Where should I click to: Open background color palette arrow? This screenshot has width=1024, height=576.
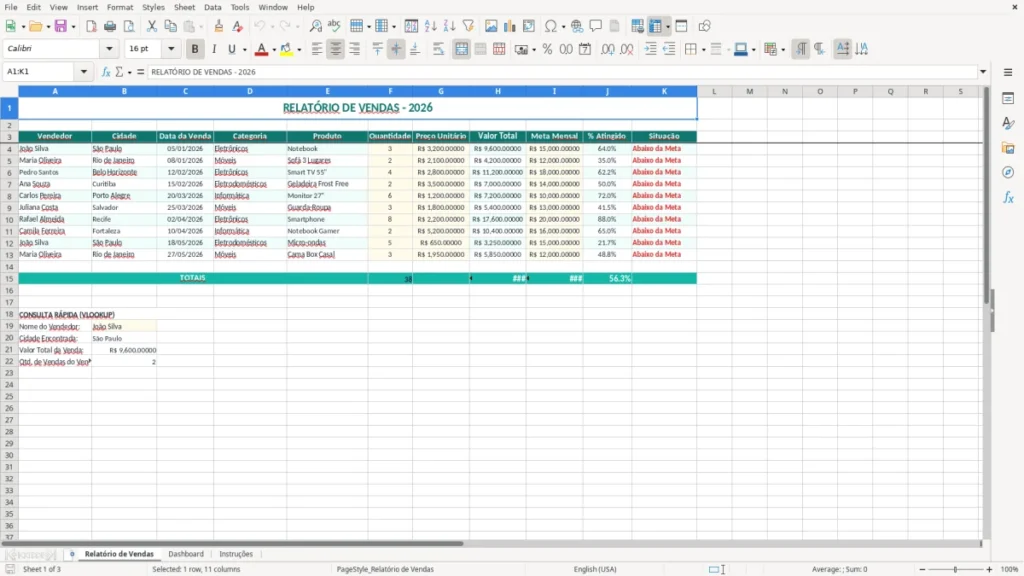pyautogui.click(x=299, y=50)
